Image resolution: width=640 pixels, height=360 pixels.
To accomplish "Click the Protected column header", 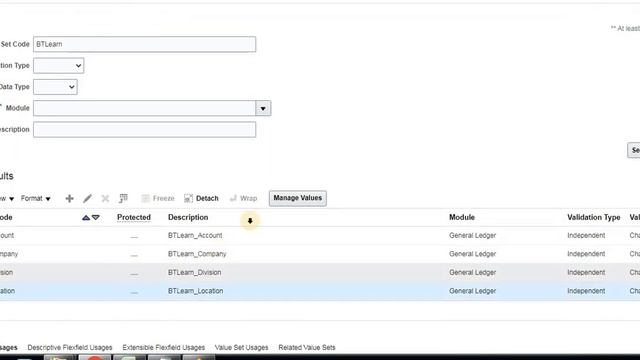I will [x=134, y=218].
